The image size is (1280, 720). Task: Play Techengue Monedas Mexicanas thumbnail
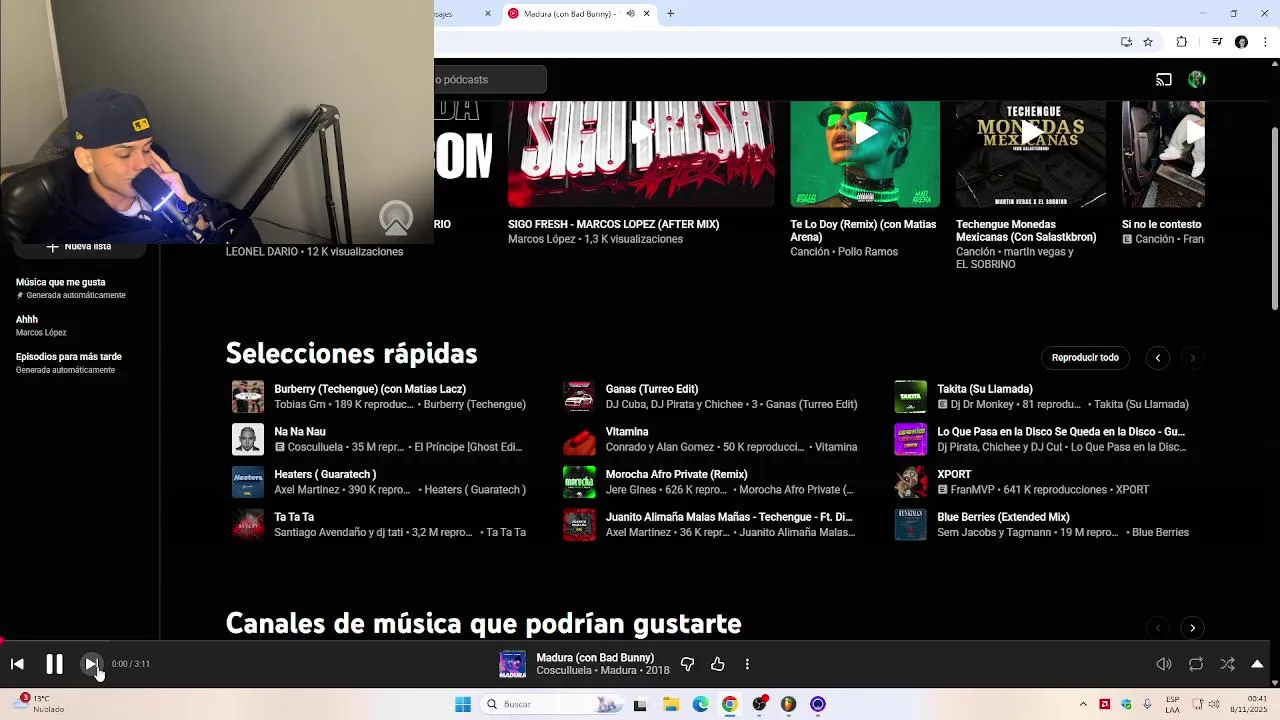point(1031,154)
